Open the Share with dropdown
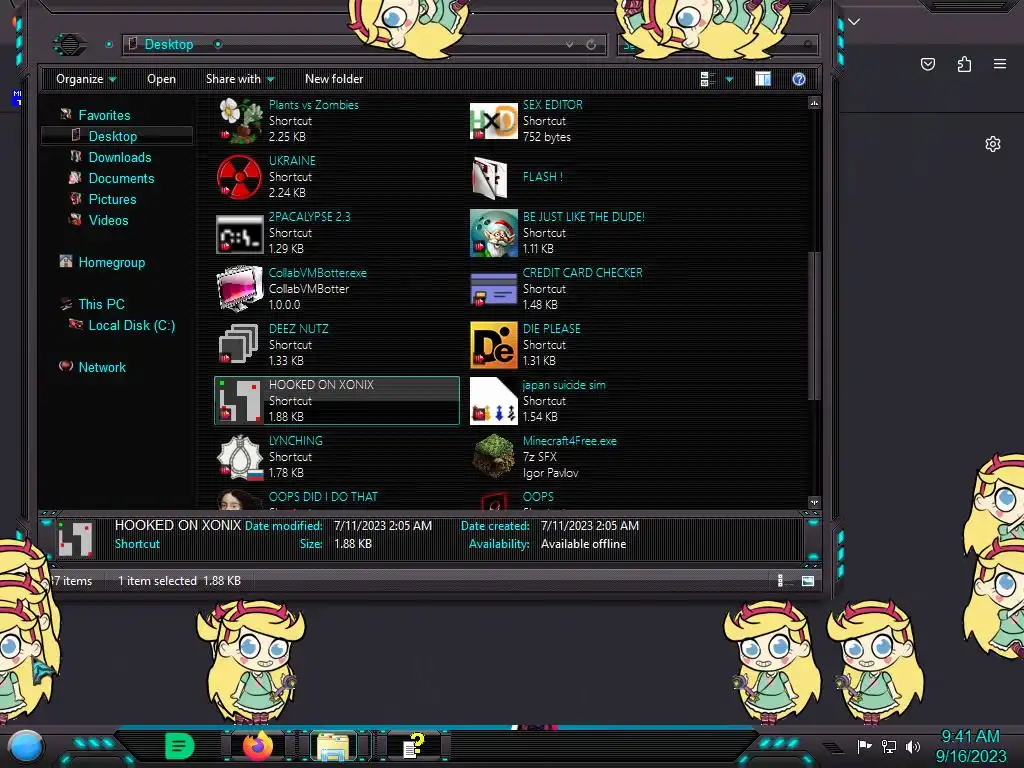 tap(240, 79)
